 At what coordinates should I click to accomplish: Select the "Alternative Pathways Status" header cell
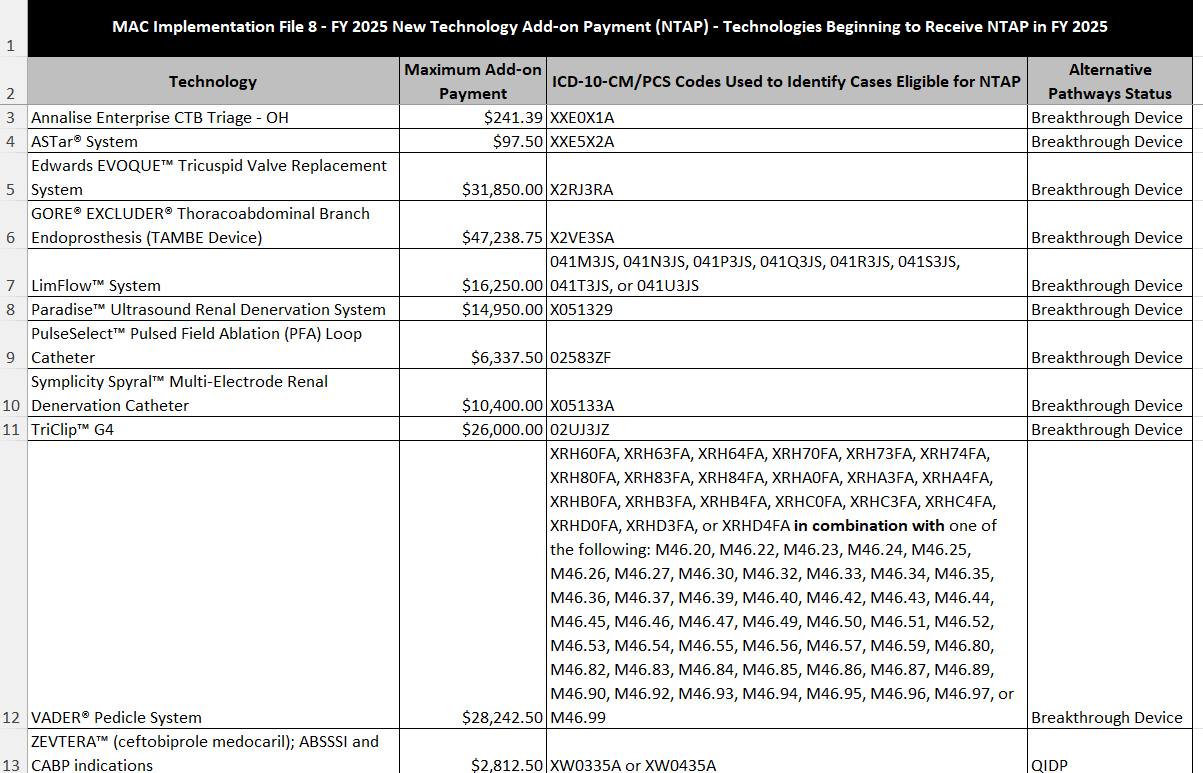1110,81
